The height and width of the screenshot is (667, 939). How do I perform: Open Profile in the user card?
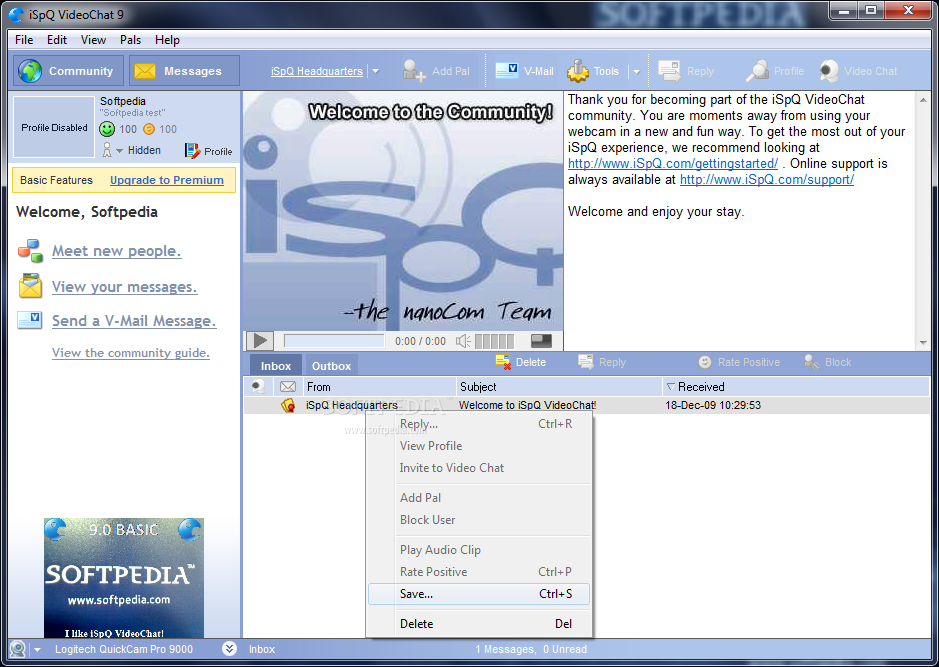pyautogui.click(x=208, y=151)
